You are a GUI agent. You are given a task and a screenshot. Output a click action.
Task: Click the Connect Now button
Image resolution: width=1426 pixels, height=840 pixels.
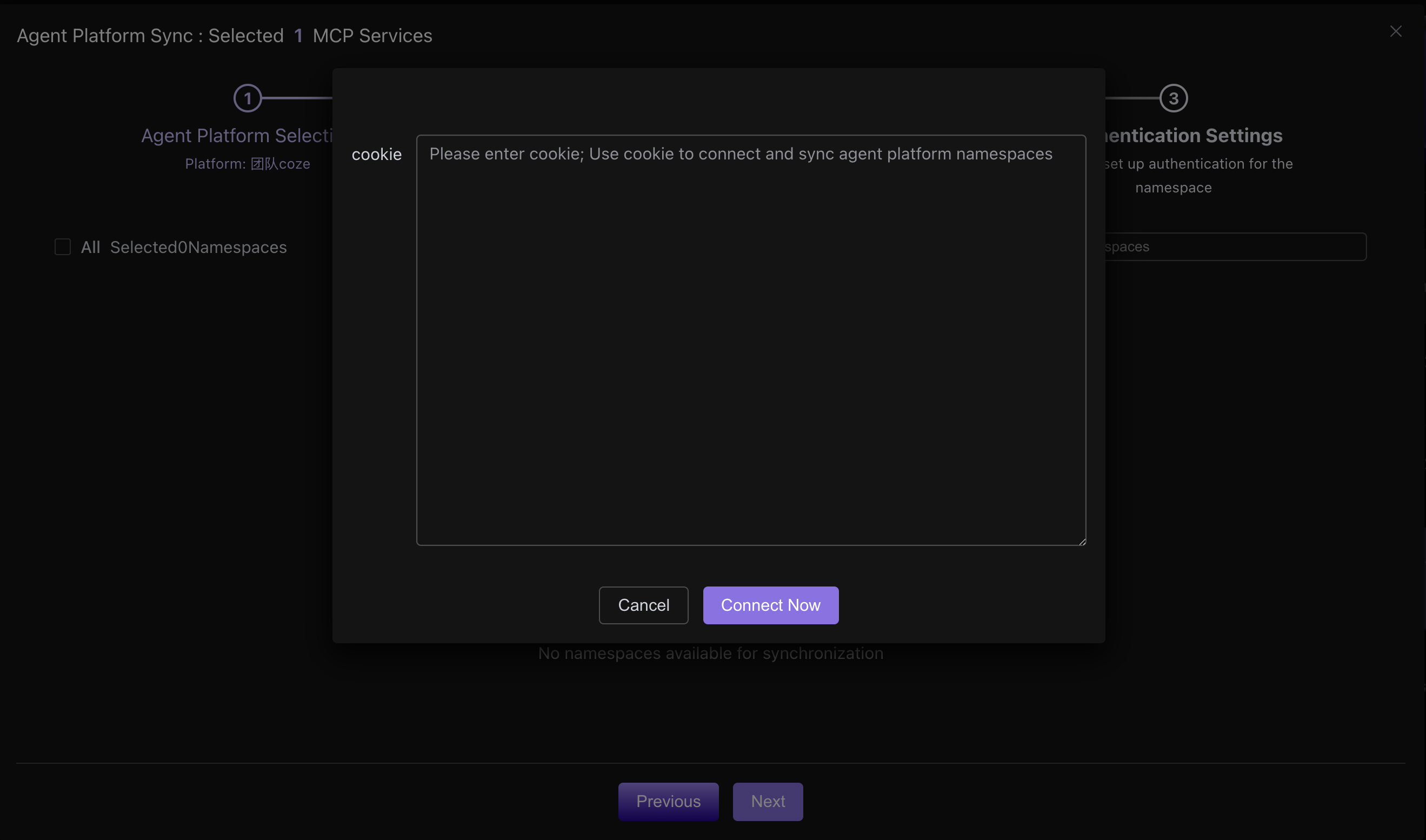(771, 605)
